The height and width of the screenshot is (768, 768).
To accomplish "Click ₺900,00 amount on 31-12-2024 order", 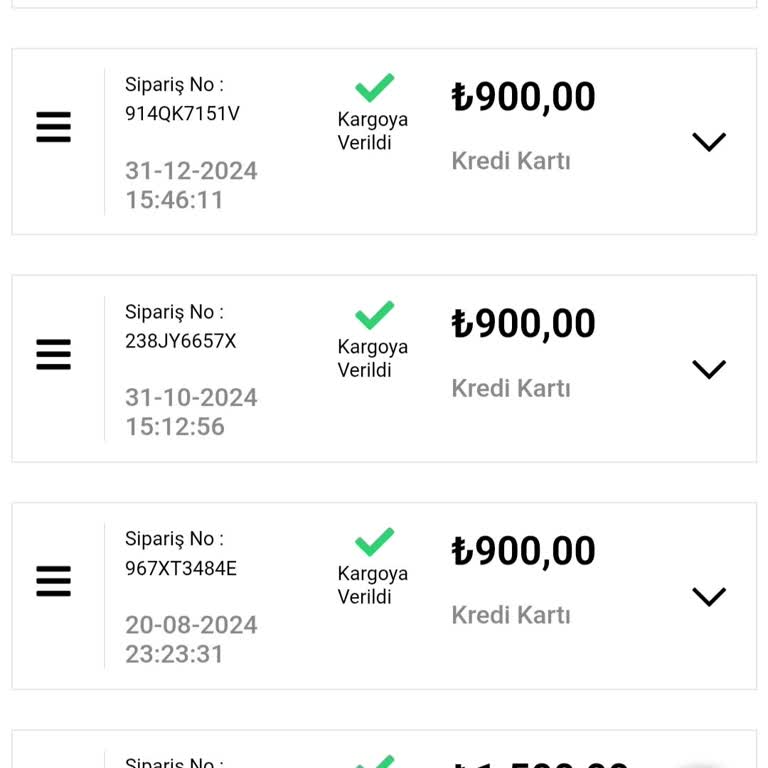I will pyautogui.click(x=523, y=97).
